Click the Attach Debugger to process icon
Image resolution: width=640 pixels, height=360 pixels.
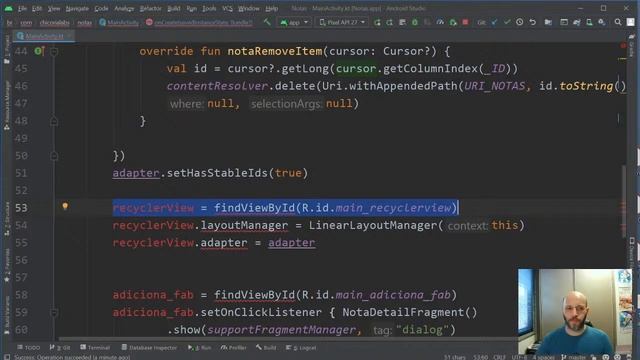click(x=453, y=22)
